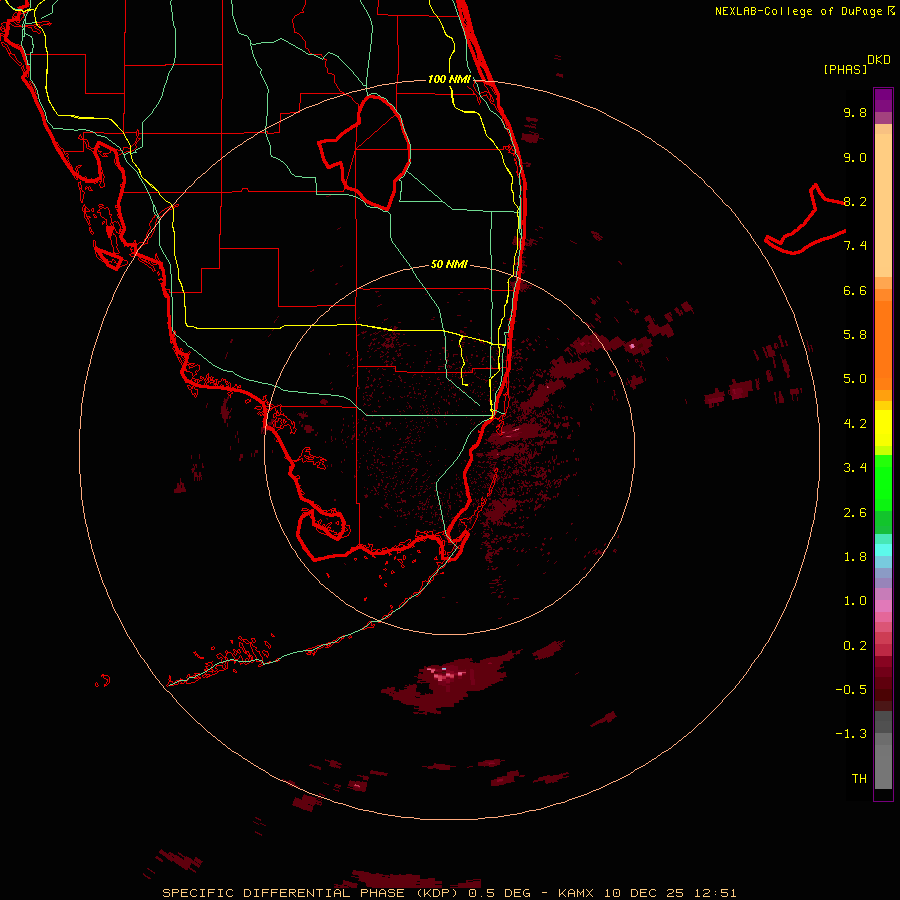Viewport: 900px width, 900px height.
Task: Click the Lake Okeechobee outline on the map
Action: pyautogui.click(x=364, y=153)
